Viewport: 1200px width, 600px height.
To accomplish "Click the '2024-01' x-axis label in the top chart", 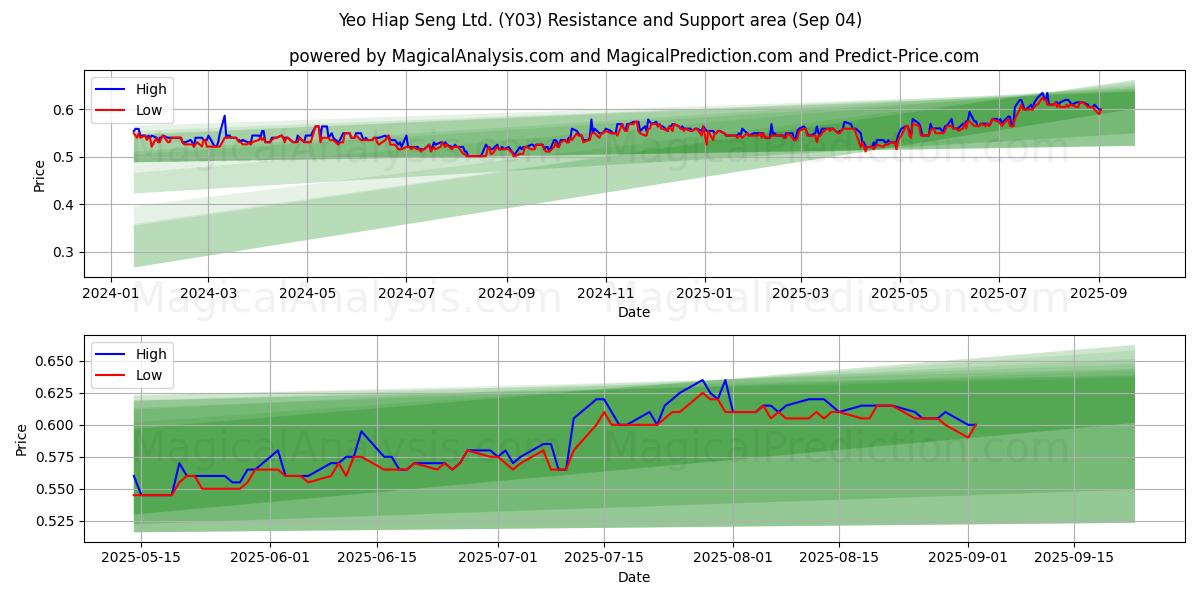I will pyautogui.click(x=110, y=294).
